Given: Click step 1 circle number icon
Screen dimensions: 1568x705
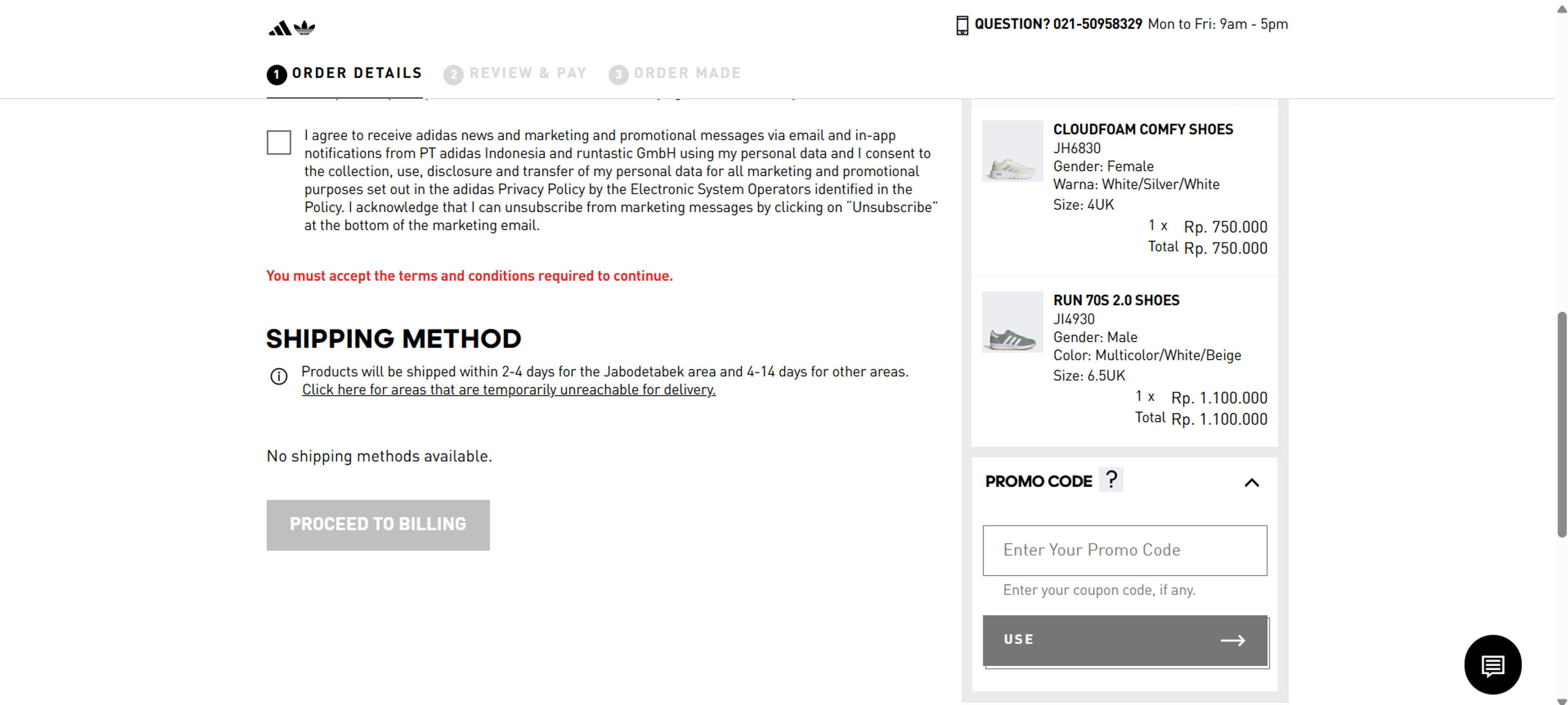Looking at the screenshot, I should [x=276, y=74].
